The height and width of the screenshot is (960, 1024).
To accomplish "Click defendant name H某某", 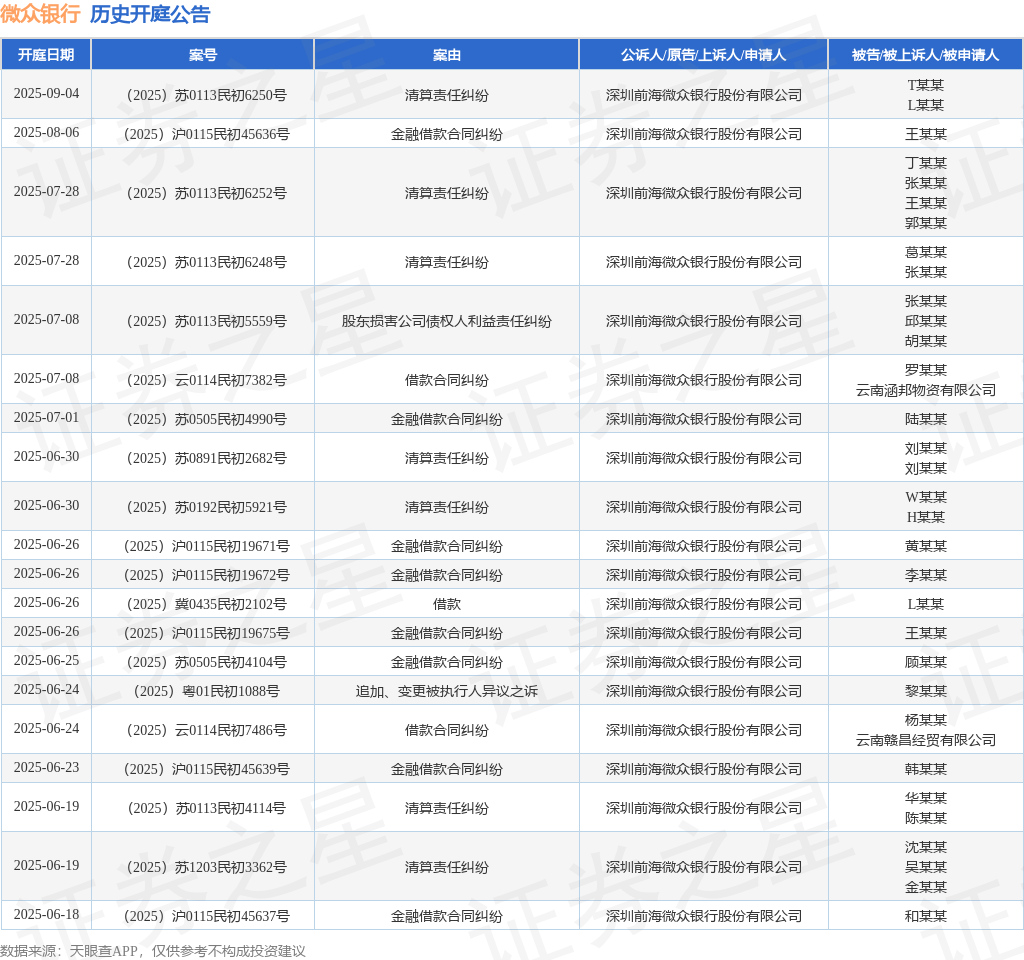I will [925, 518].
